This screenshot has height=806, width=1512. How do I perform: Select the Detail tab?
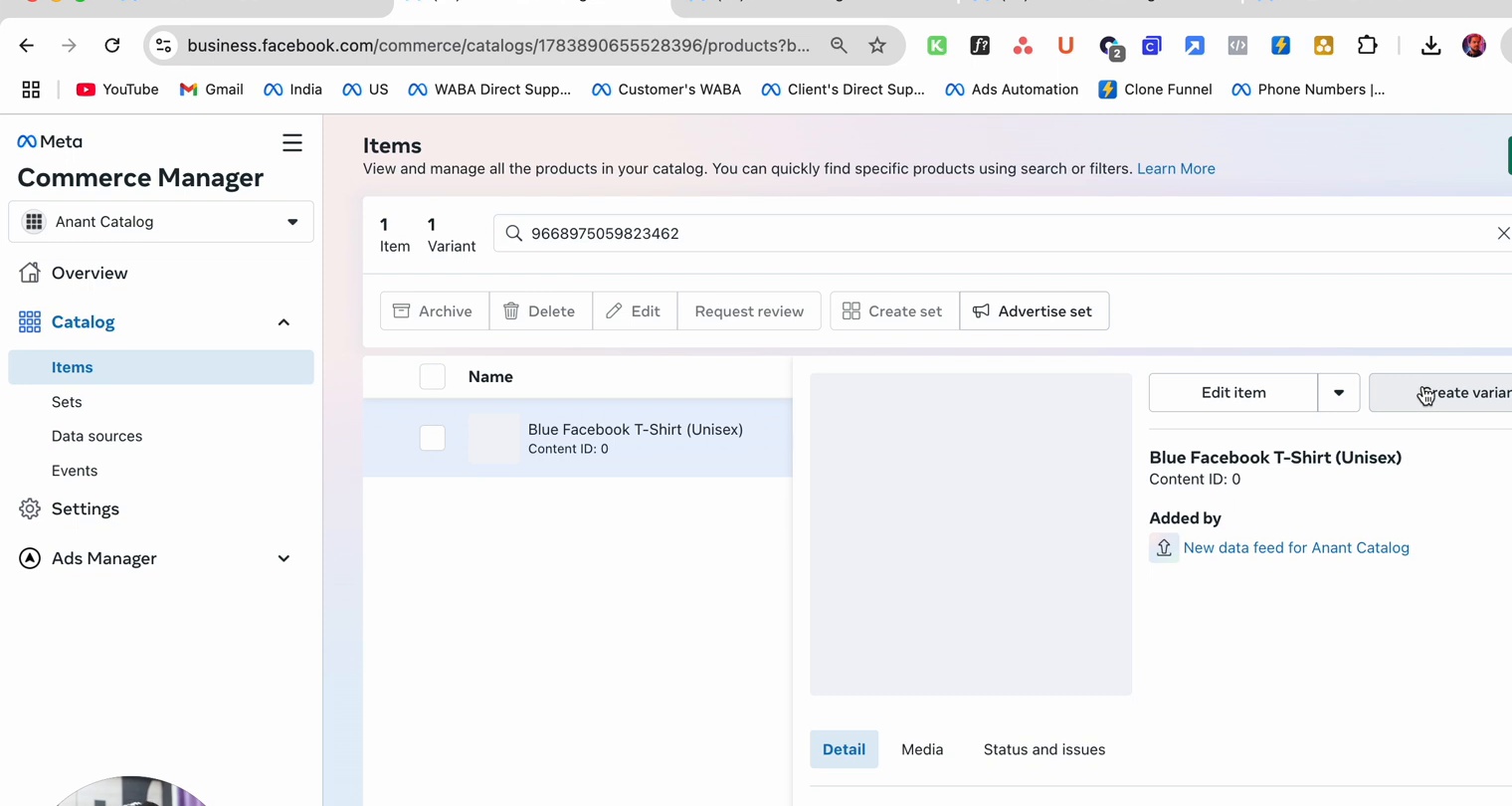point(844,749)
